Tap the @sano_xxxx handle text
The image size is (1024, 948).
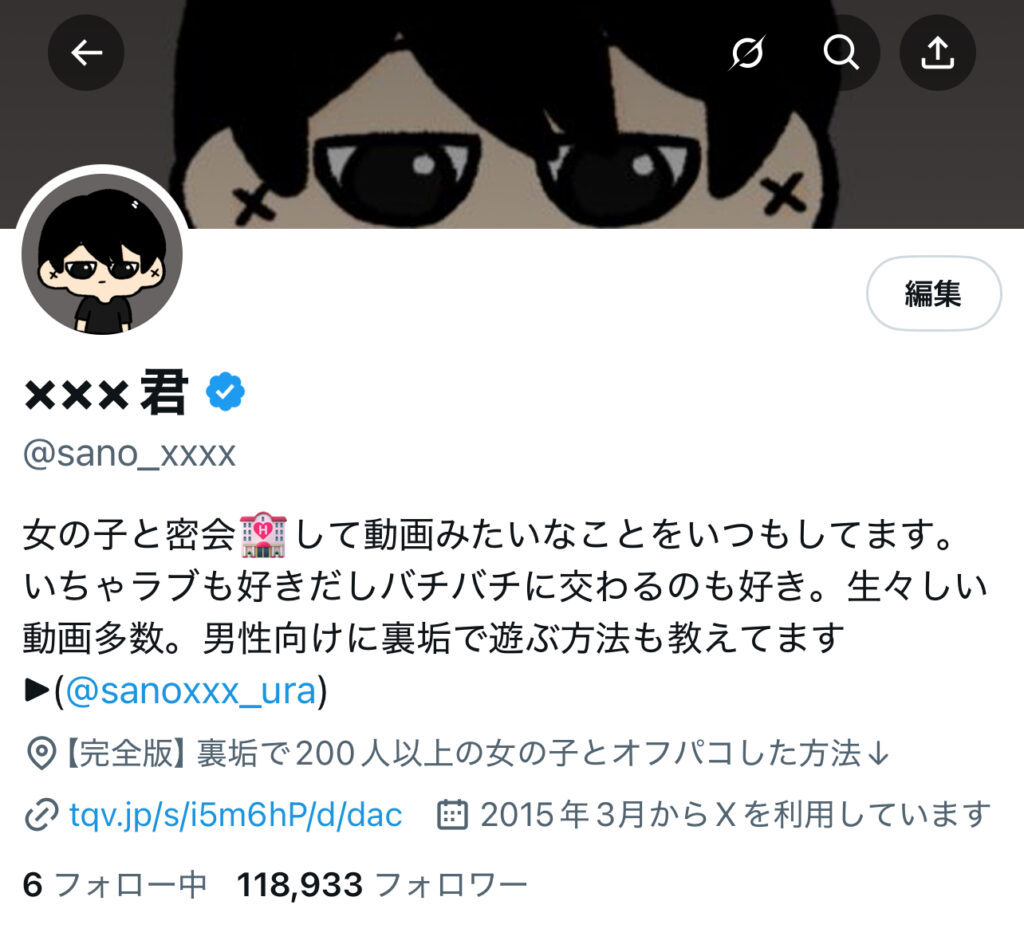point(129,454)
